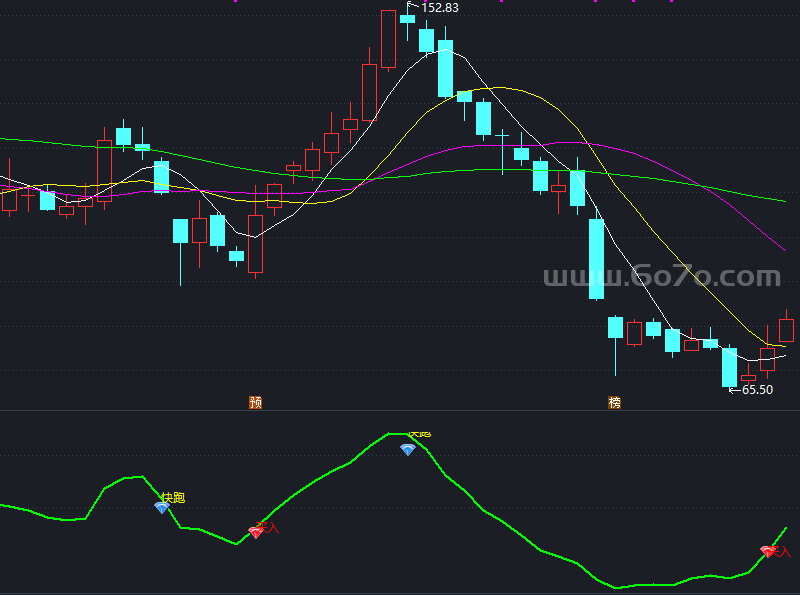
Task: Select the first cyan candle after the gap down
Action: (x=180, y=231)
